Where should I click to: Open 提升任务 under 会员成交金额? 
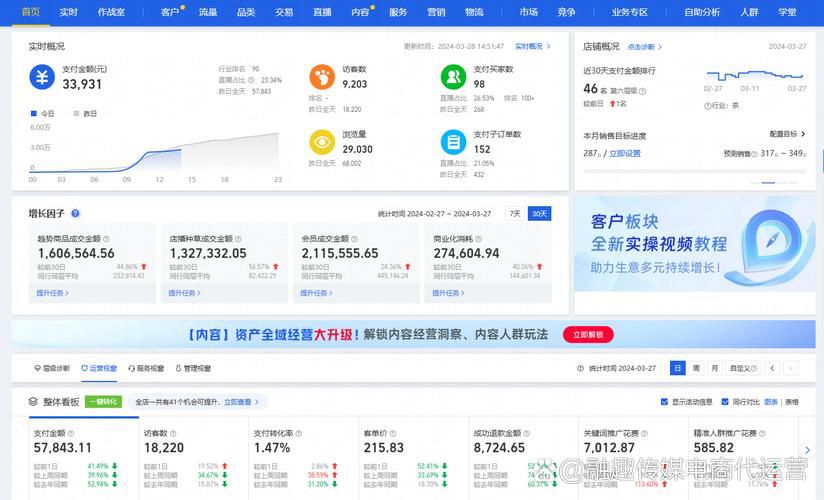[316, 293]
